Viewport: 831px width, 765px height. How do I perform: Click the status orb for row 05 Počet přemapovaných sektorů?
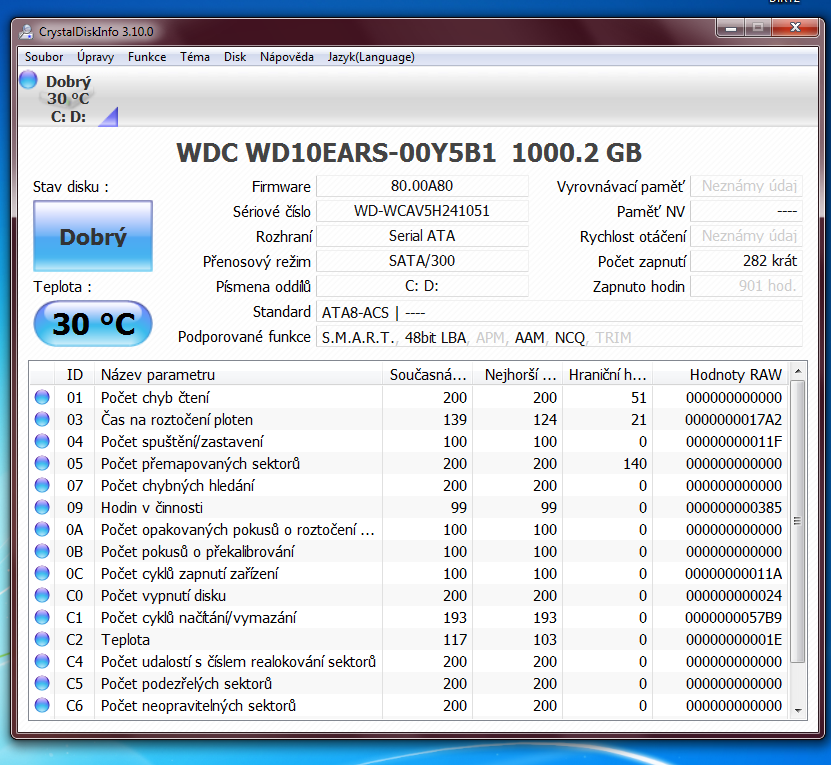pyautogui.click(x=42, y=463)
